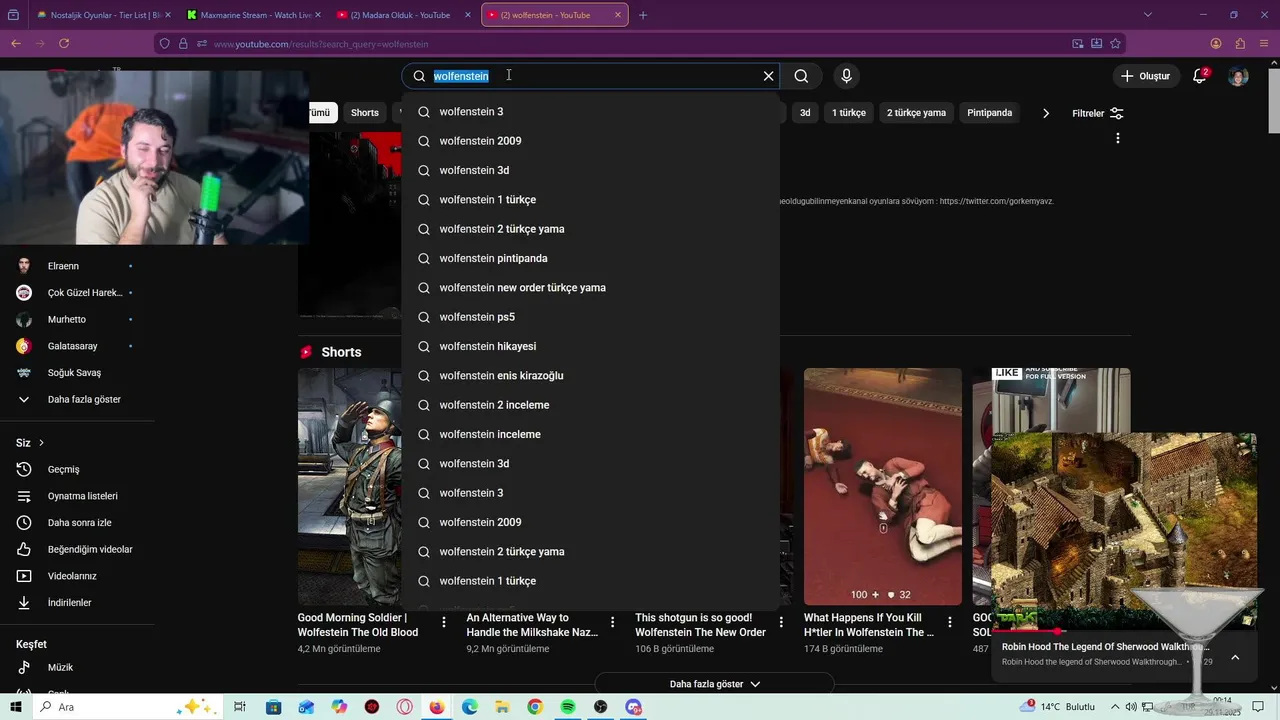
Task: Clear the search box with the X icon
Action: point(768,76)
